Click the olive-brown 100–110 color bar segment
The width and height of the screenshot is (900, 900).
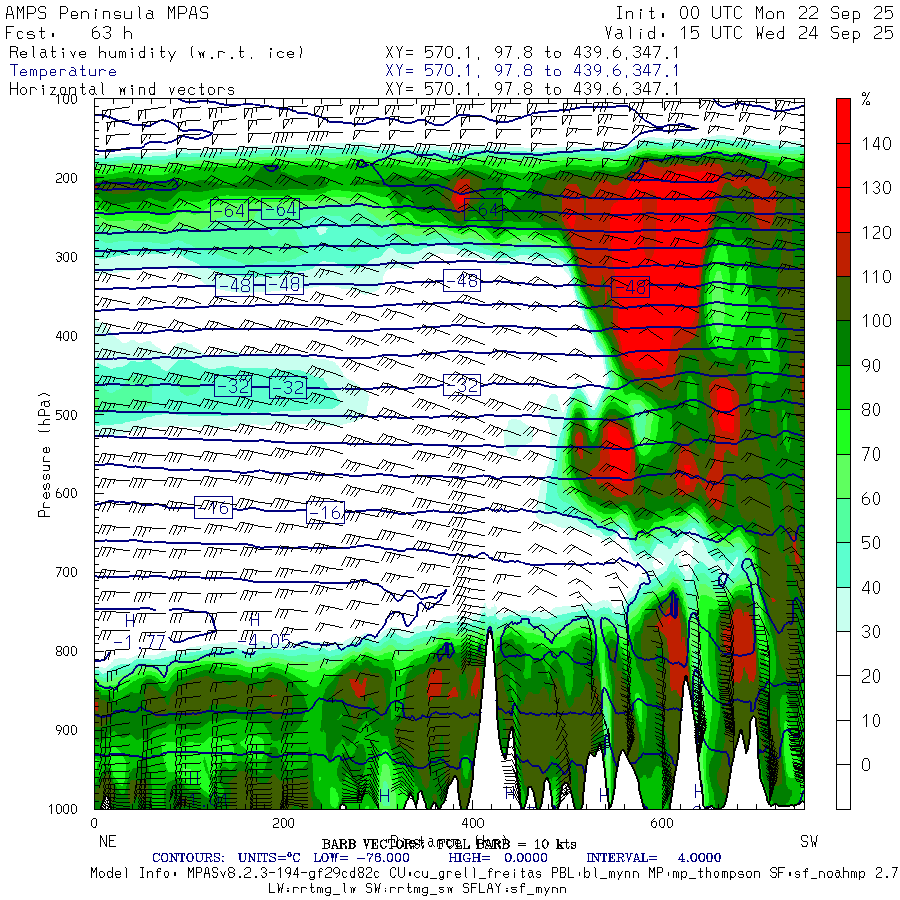tap(843, 298)
